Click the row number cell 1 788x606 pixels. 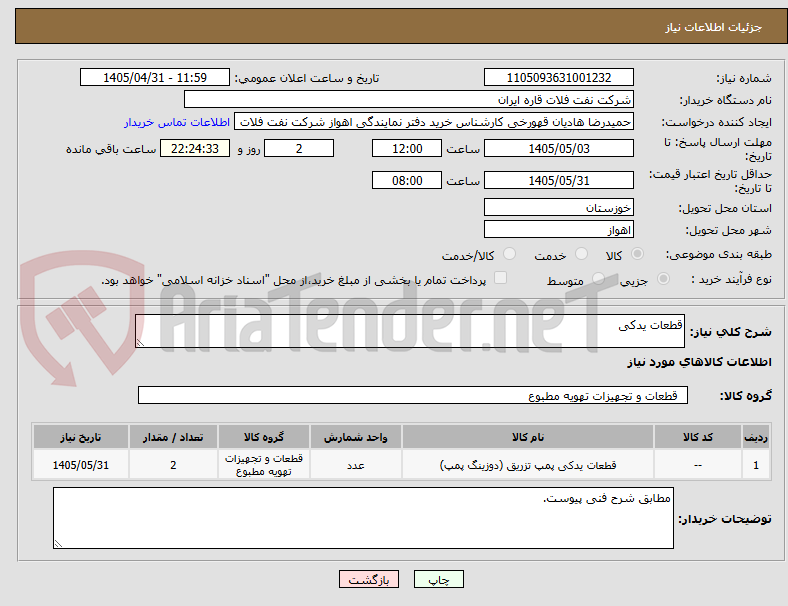click(x=756, y=465)
